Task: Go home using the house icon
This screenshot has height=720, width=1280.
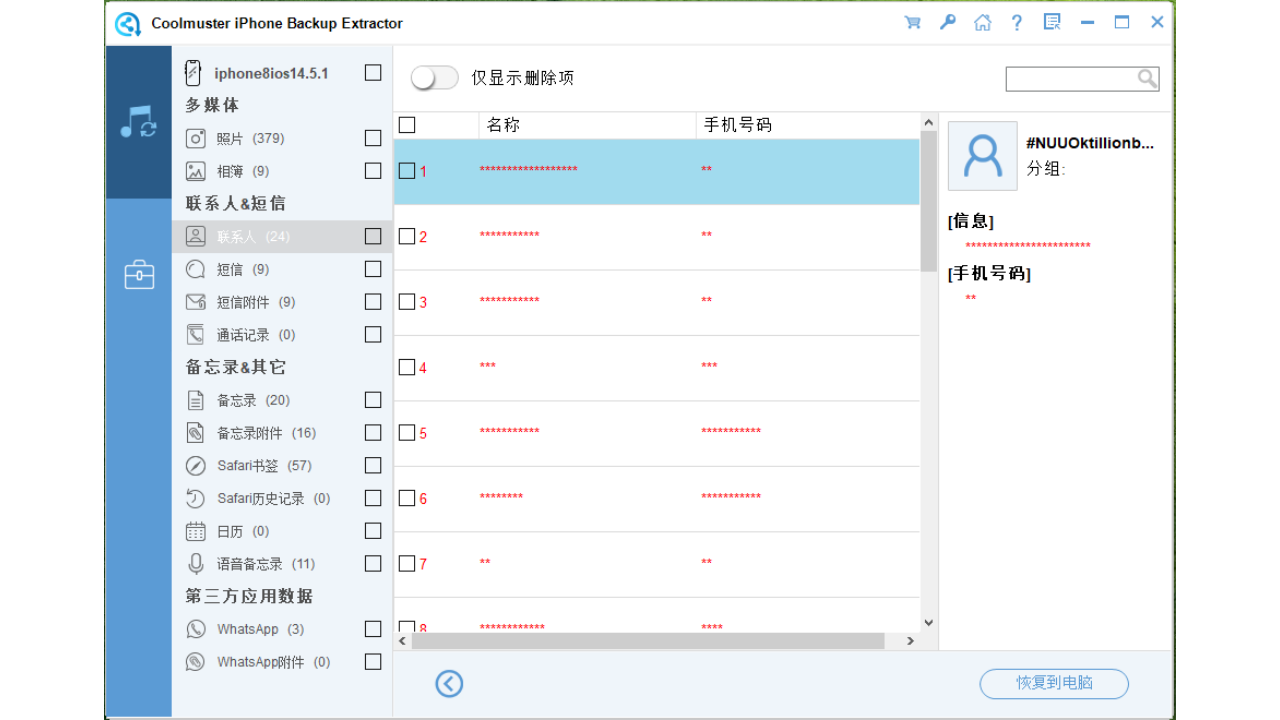Action: 982,21
